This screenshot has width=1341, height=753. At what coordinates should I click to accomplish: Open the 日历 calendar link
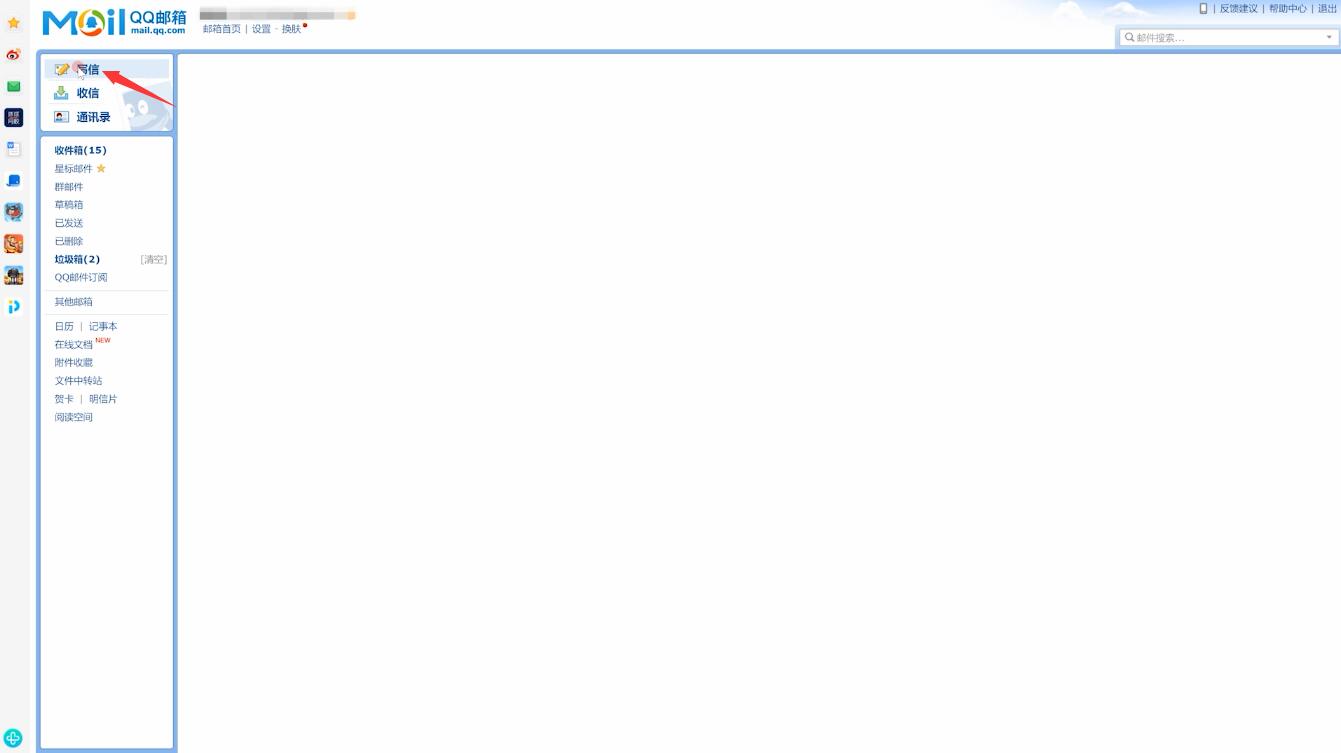tap(64, 326)
